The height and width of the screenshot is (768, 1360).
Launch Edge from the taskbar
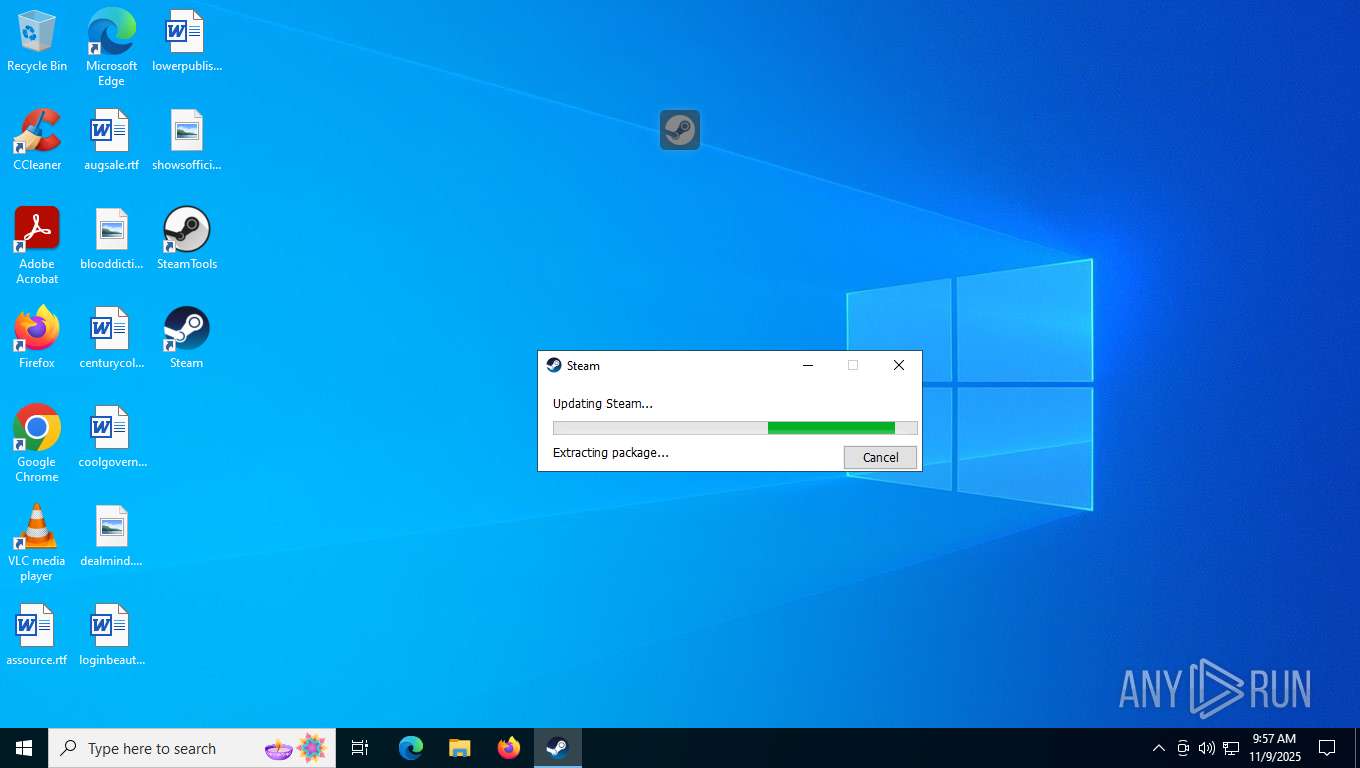pos(411,748)
